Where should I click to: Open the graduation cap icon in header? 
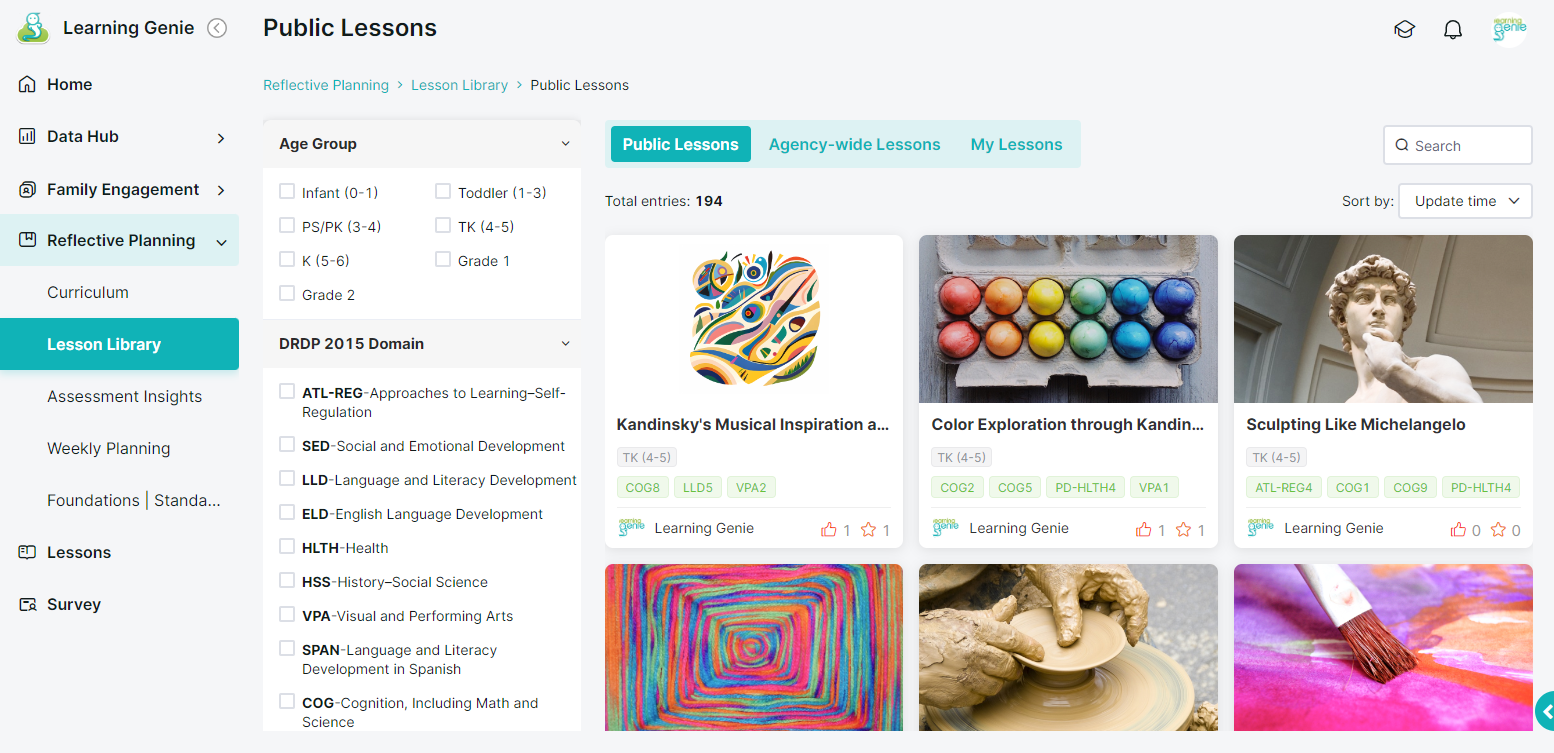pos(1404,29)
